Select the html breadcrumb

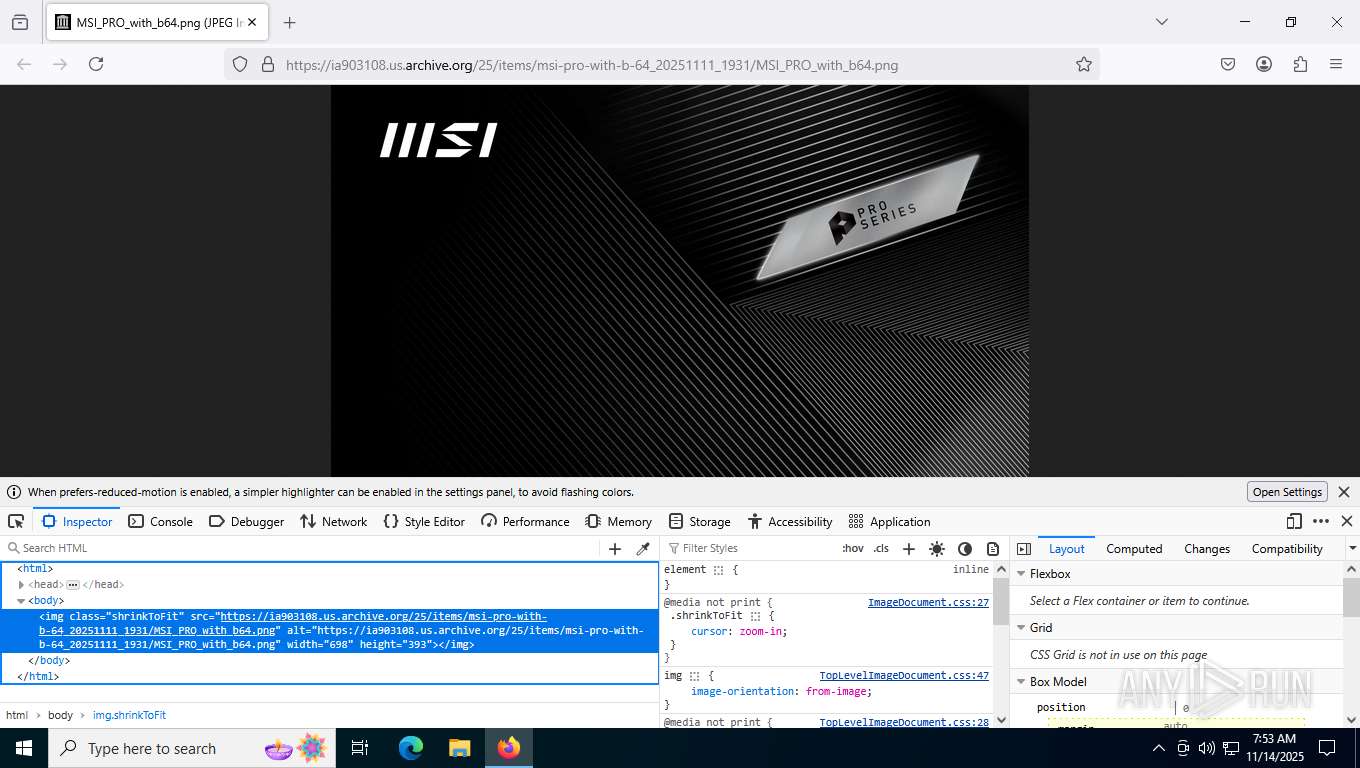coord(16,715)
